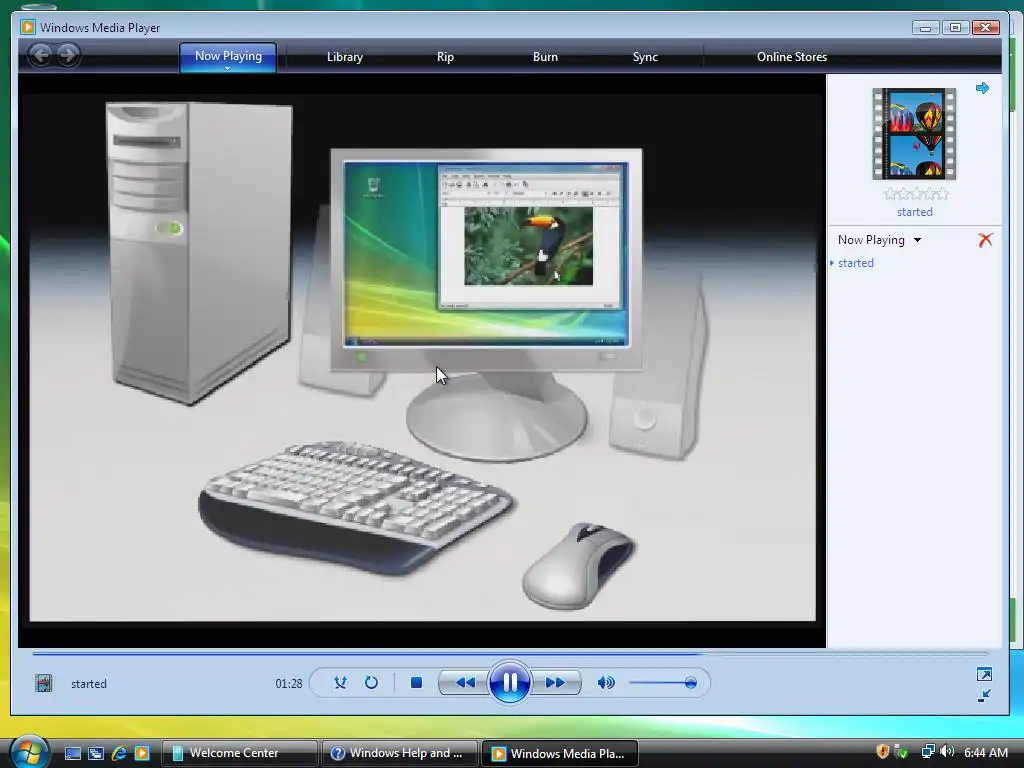The image size is (1024, 768).
Task: Open the system volume tray icon
Action: [947, 752]
